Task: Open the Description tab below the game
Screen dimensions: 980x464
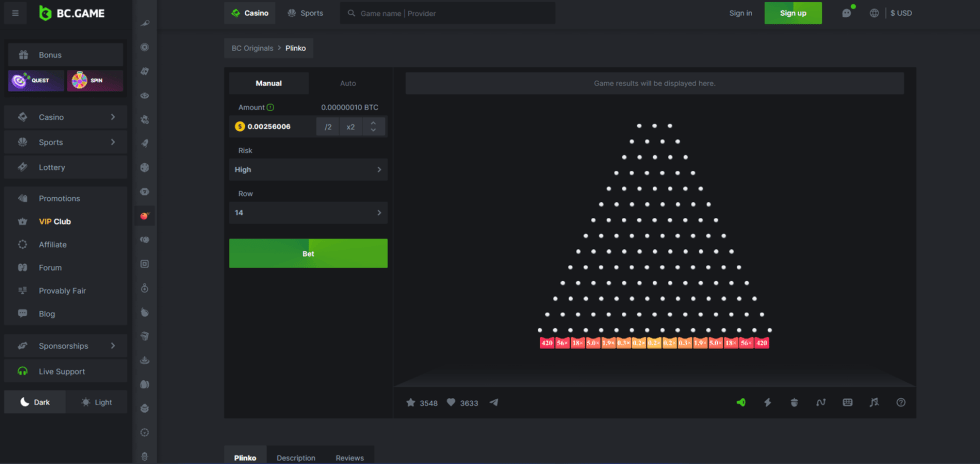Action: pos(295,457)
